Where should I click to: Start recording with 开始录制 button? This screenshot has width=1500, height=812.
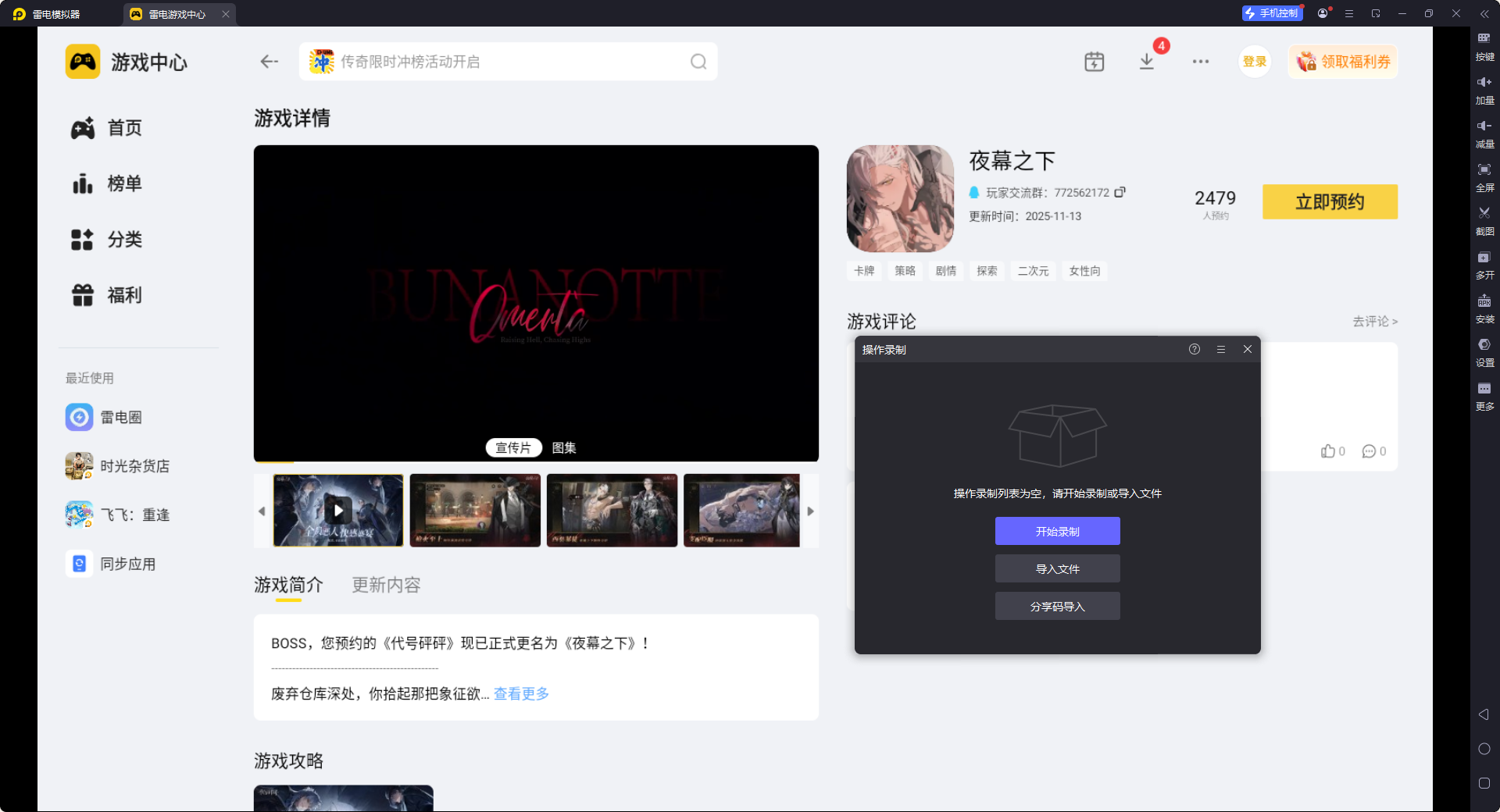tap(1057, 531)
